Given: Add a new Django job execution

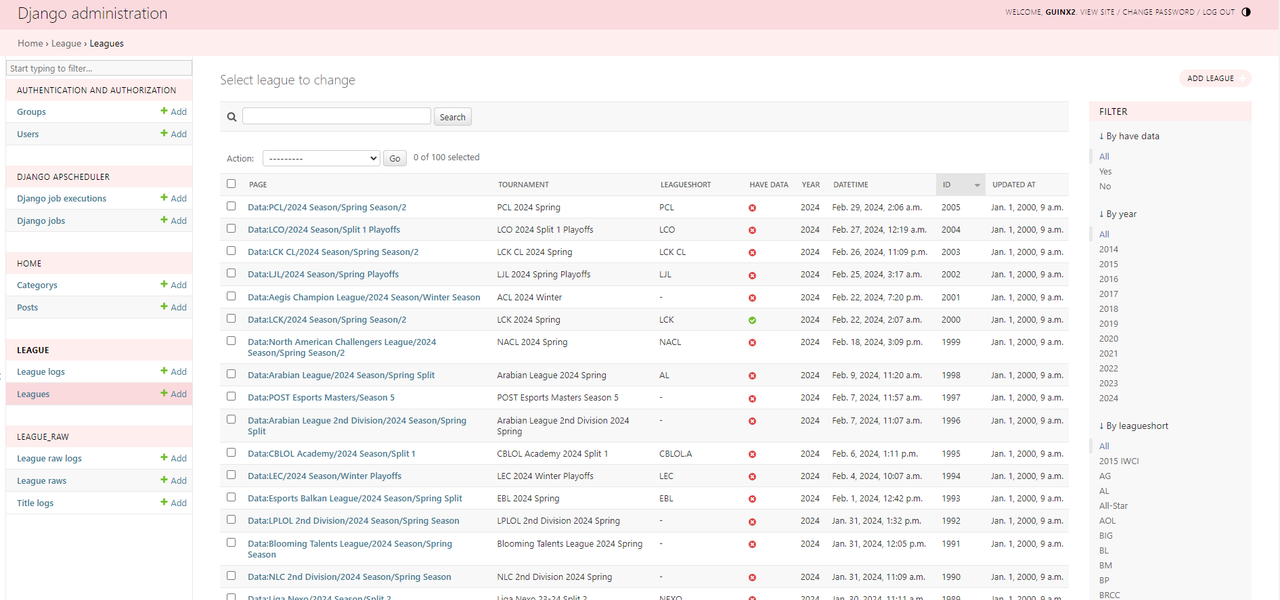Looking at the screenshot, I should coord(174,198).
